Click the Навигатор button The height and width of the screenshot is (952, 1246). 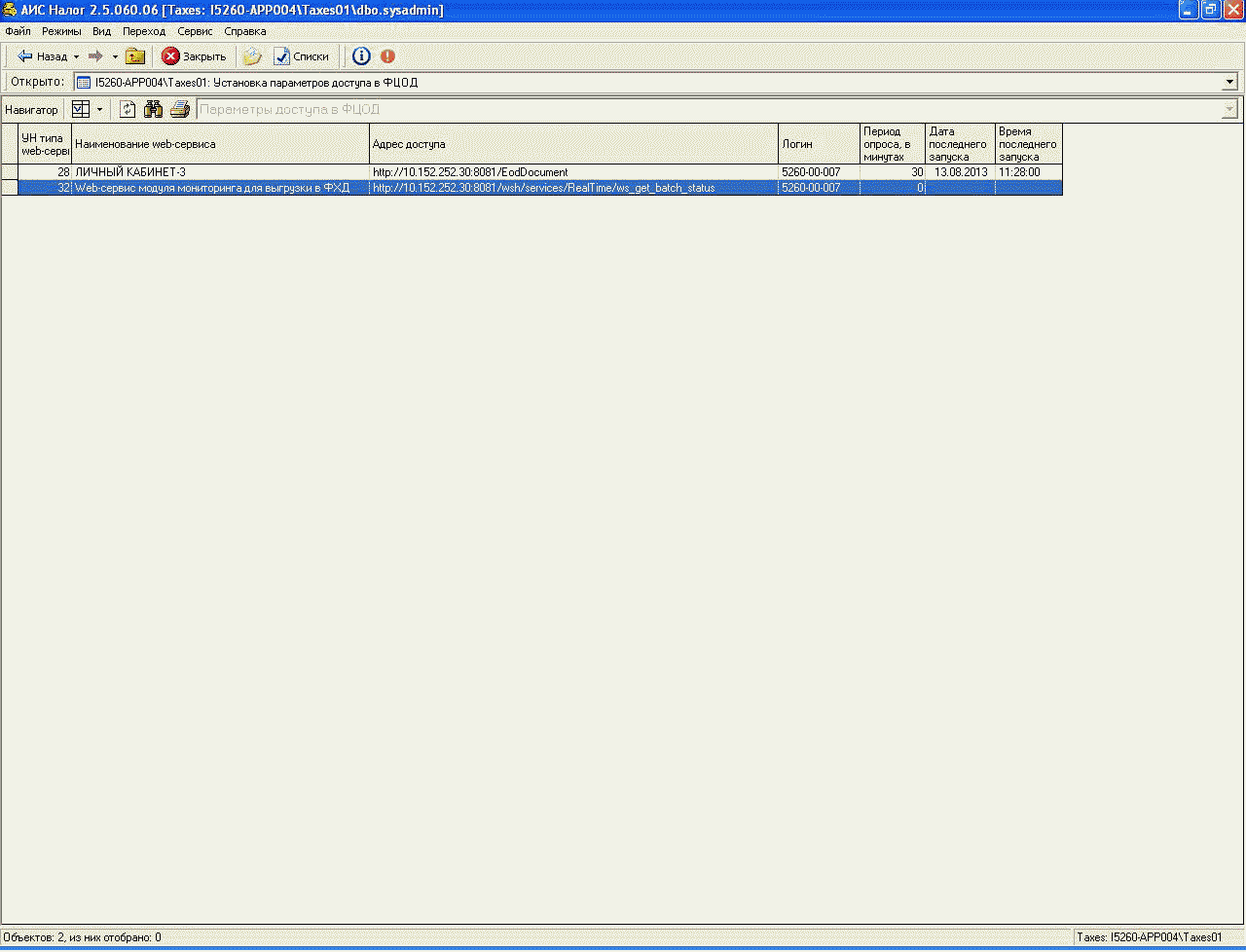click(x=31, y=110)
